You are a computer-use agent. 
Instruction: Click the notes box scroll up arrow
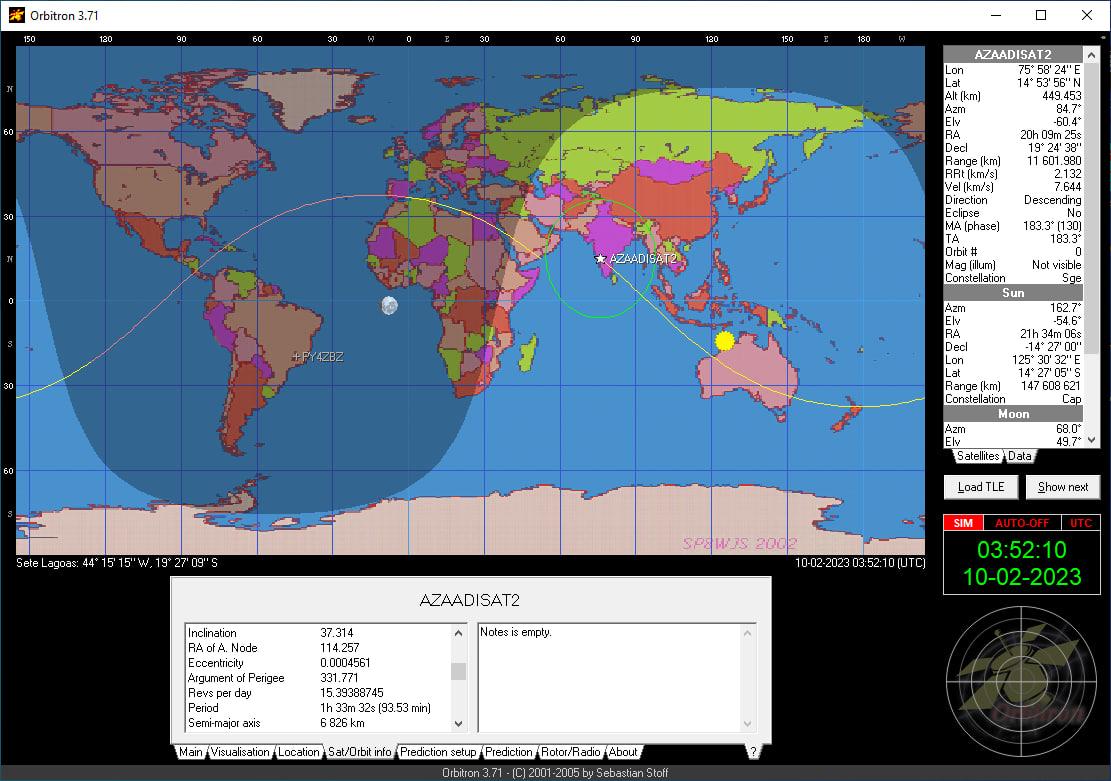click(x=748, y=632)
